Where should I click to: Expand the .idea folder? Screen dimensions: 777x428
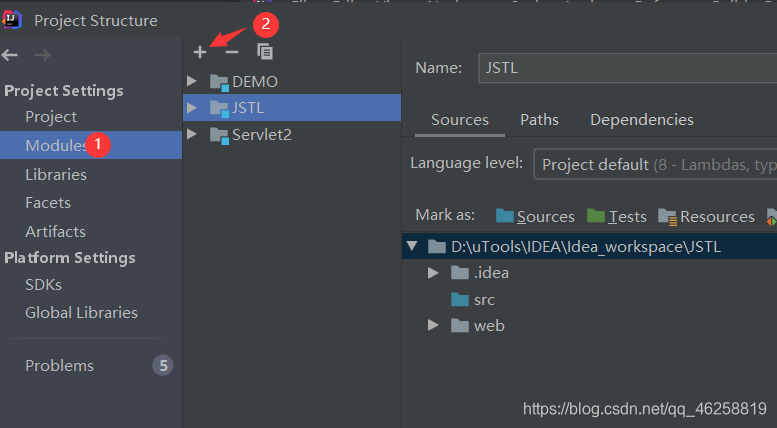pos(433,272)
